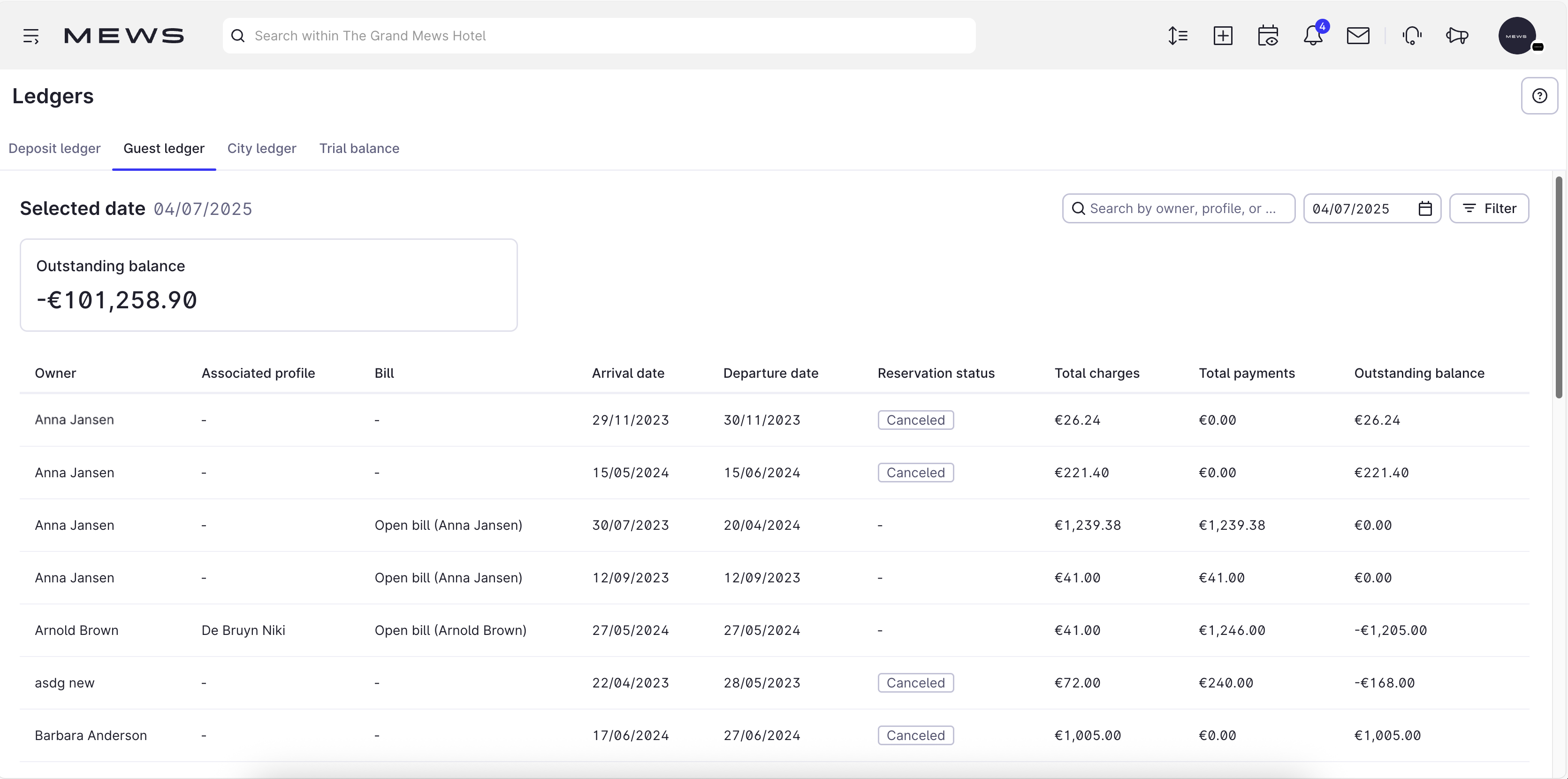Open Anna Jansen row arriving 29/11/2023
The width and height of the screenshot is (1568, 779).
point(774,420)
